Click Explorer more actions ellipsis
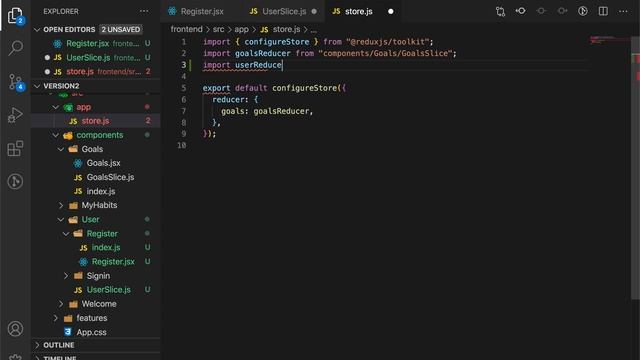This screenshot has width=640, height=360. [144, 11]
